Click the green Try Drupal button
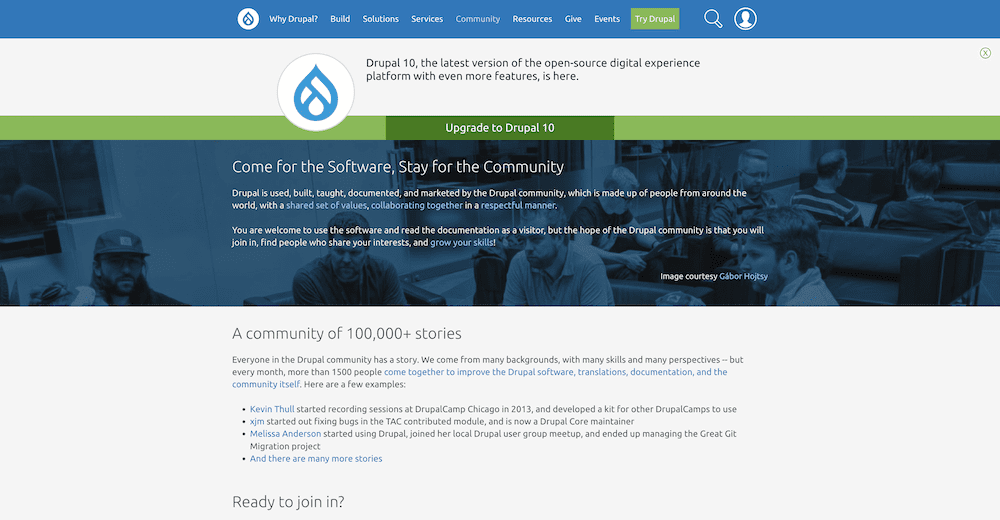Viewport: 1000px width, 520px height. click(655, 19)
